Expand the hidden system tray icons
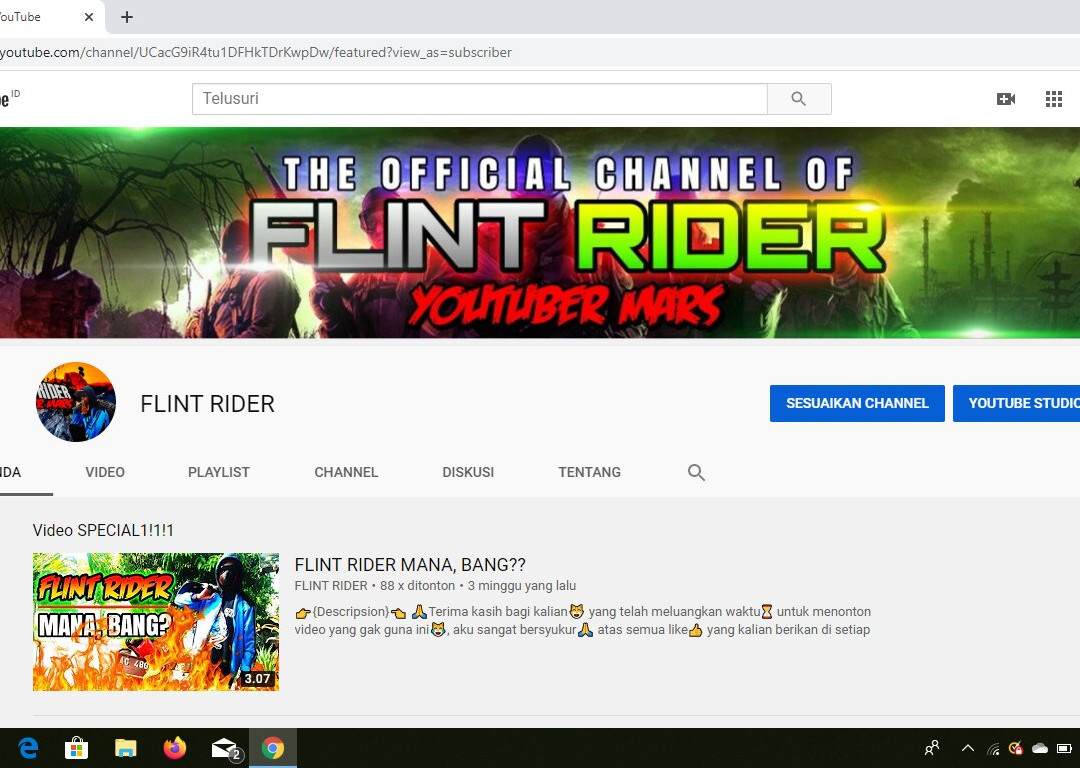 (967, 748)
